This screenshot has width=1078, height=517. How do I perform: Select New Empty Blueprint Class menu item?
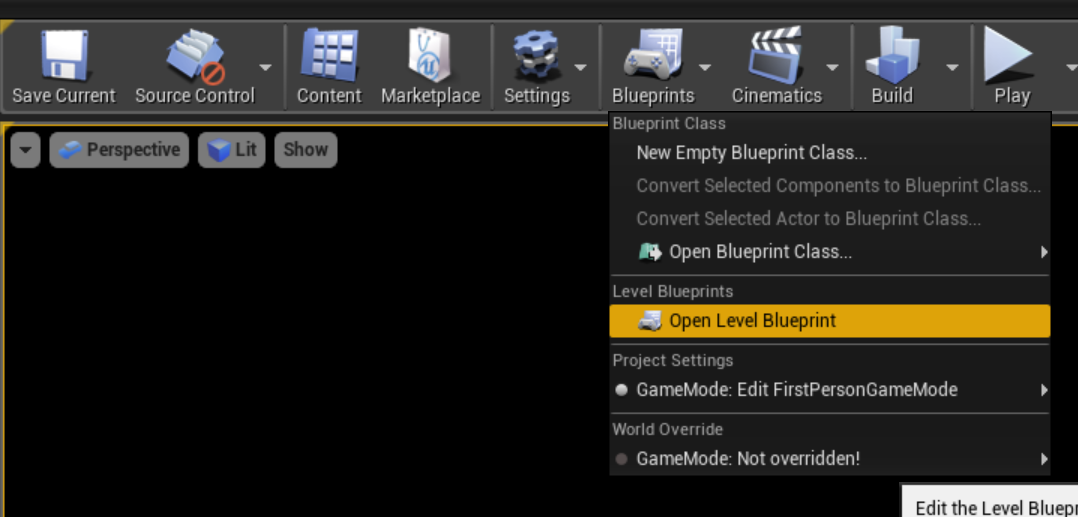coord(751,153)
